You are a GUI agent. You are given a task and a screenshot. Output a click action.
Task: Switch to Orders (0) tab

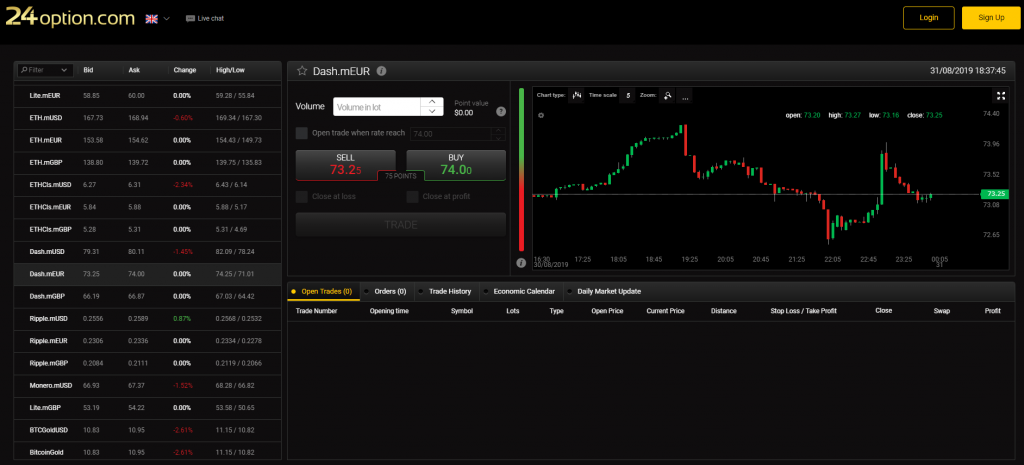click(389, 291)
